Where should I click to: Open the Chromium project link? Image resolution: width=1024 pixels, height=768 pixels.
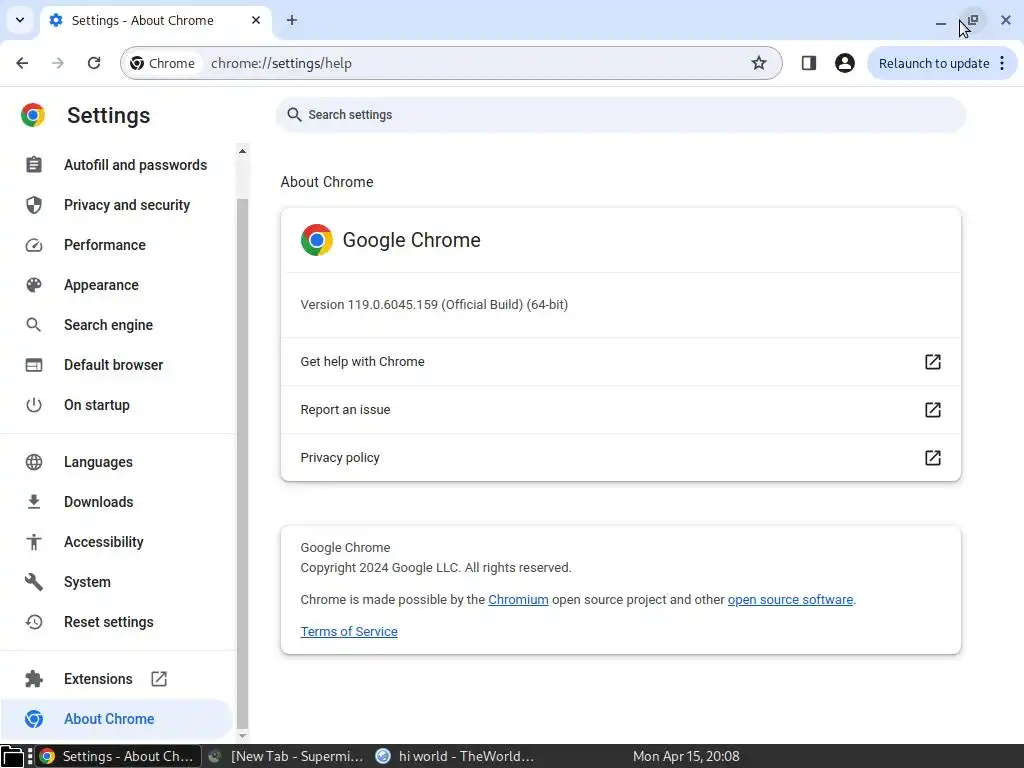coord(518,600)
